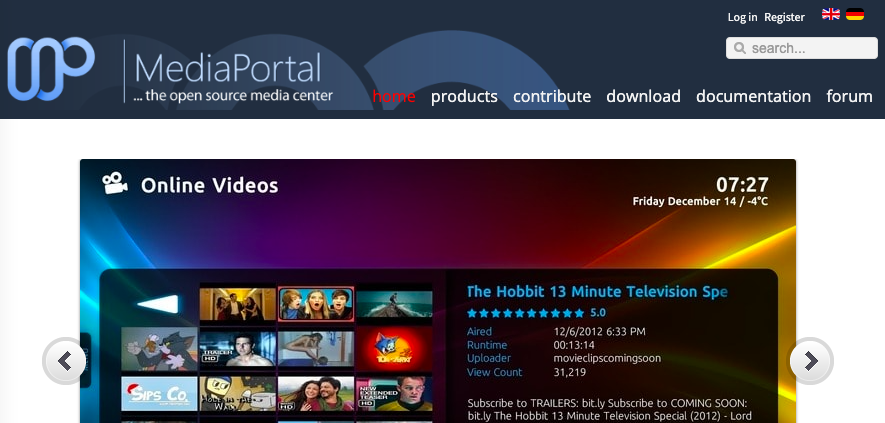This screenshot has width=885, height=423.
Task: Click the MediaPortal logo icon
Action: 51,69
